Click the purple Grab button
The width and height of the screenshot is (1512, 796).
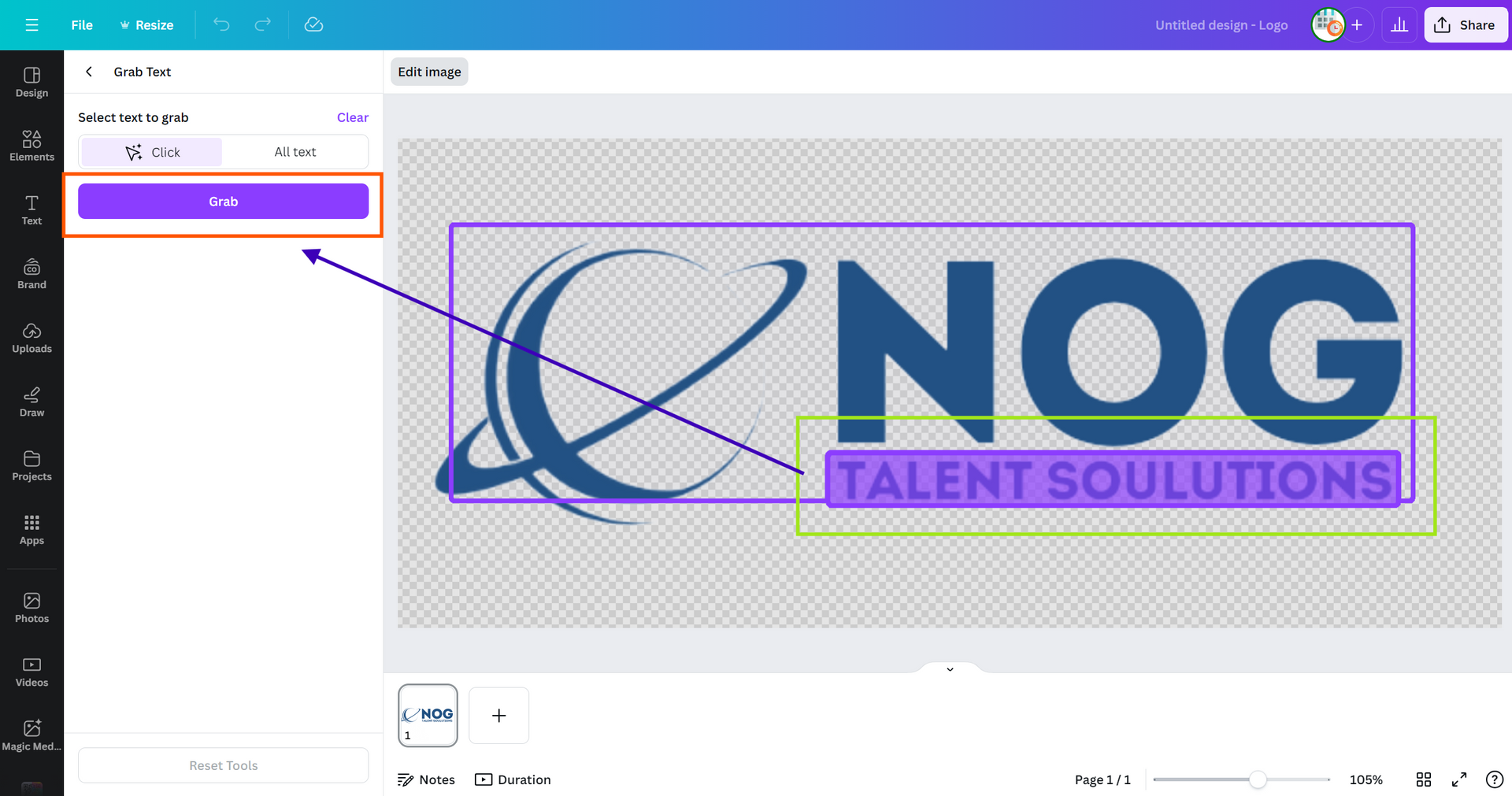[x=223, y=202]
